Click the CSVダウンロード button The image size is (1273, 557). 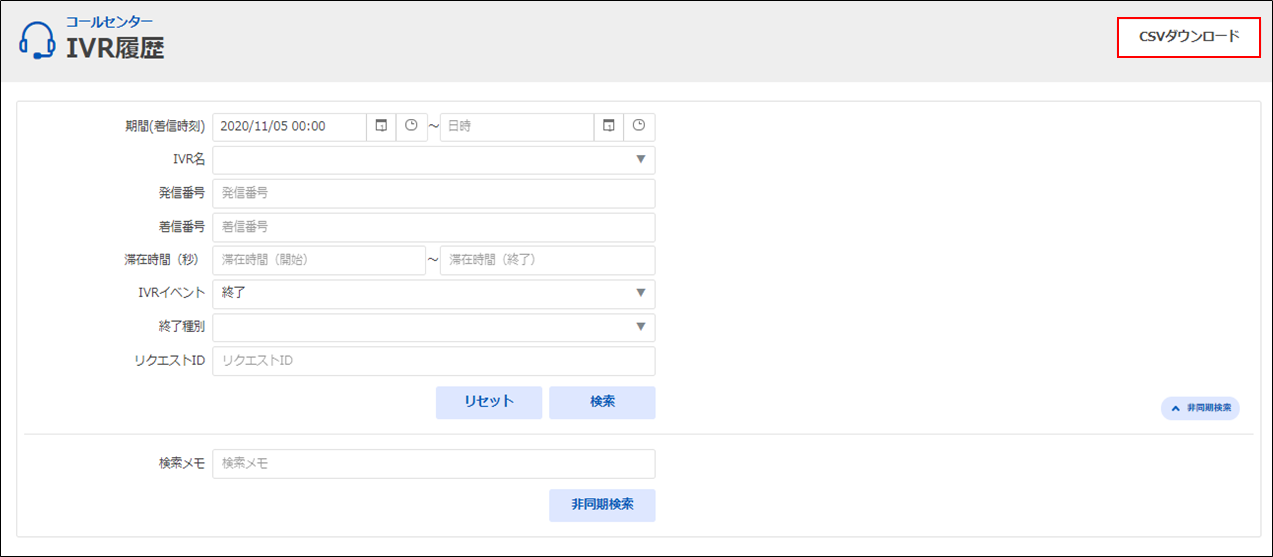pos(1188,37)
